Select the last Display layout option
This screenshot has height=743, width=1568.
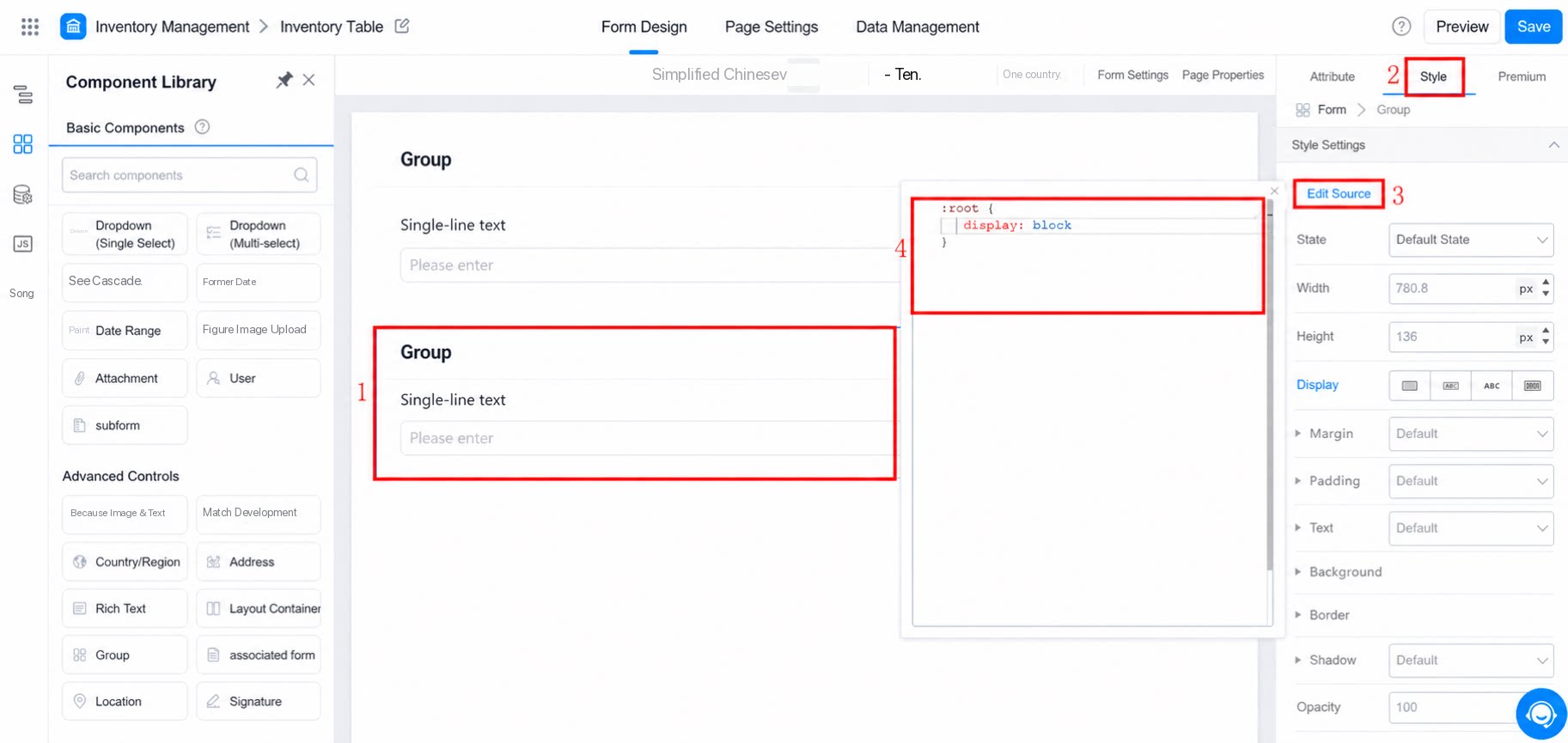pyautogui.click(x=1533, y=386)
